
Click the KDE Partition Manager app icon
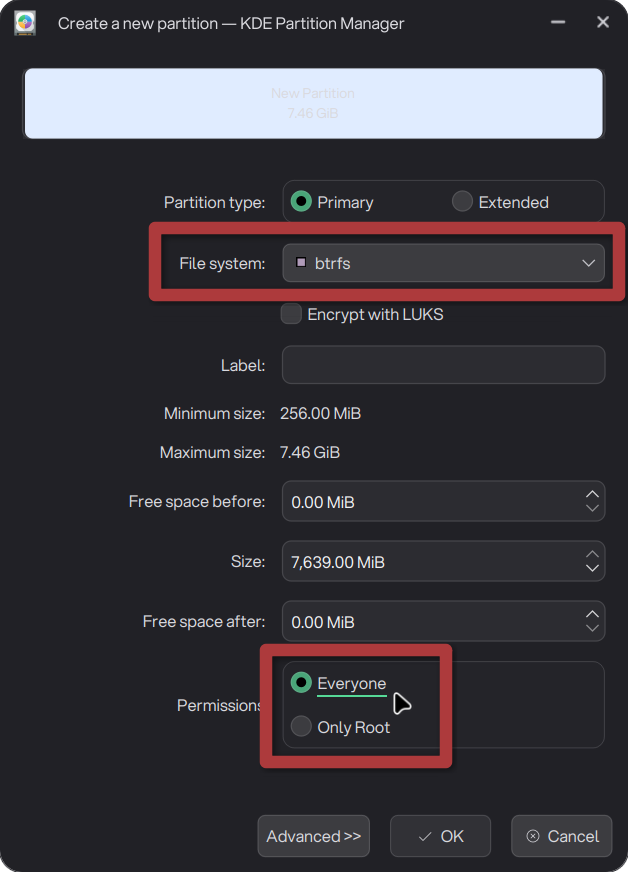[25, 23]
